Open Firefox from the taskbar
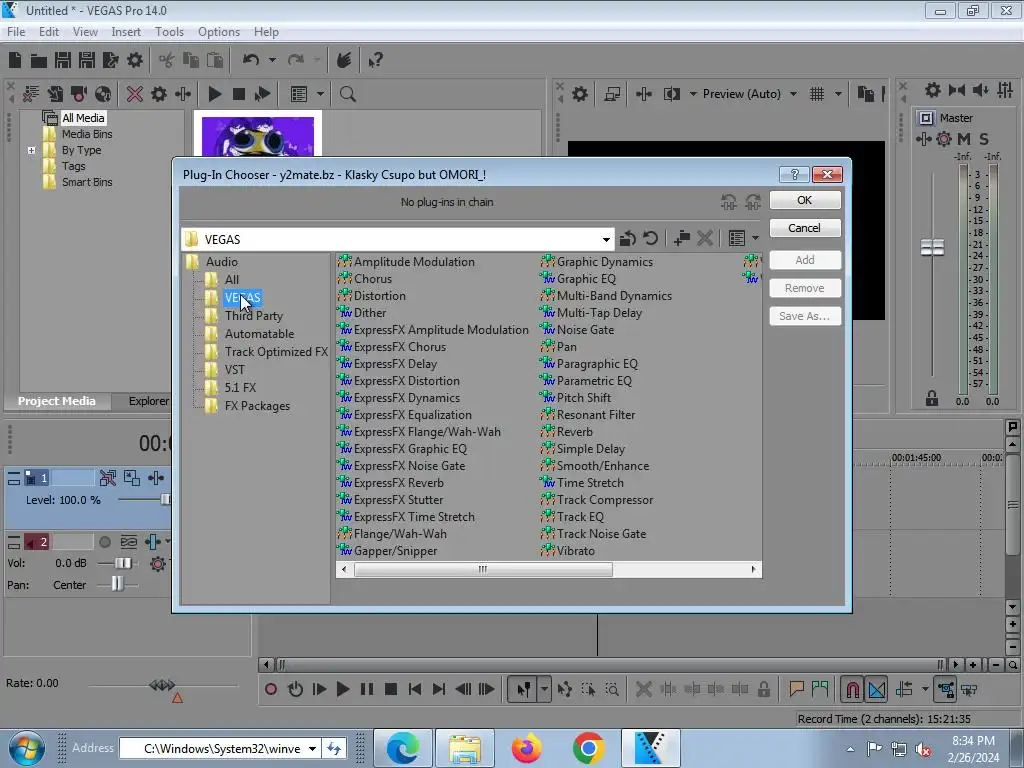 click(526, 748)
